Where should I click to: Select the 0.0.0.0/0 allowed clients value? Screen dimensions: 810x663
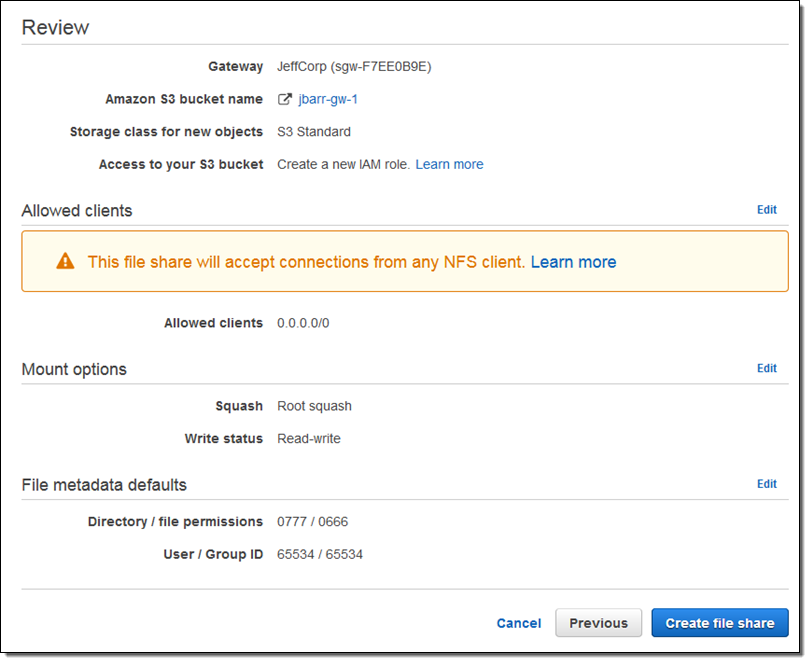(303, 323)
